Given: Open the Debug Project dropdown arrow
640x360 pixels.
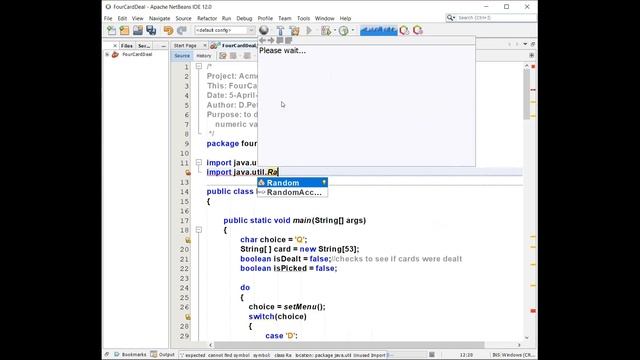Looking at the screenshot, I should click(x=335, y=30).
